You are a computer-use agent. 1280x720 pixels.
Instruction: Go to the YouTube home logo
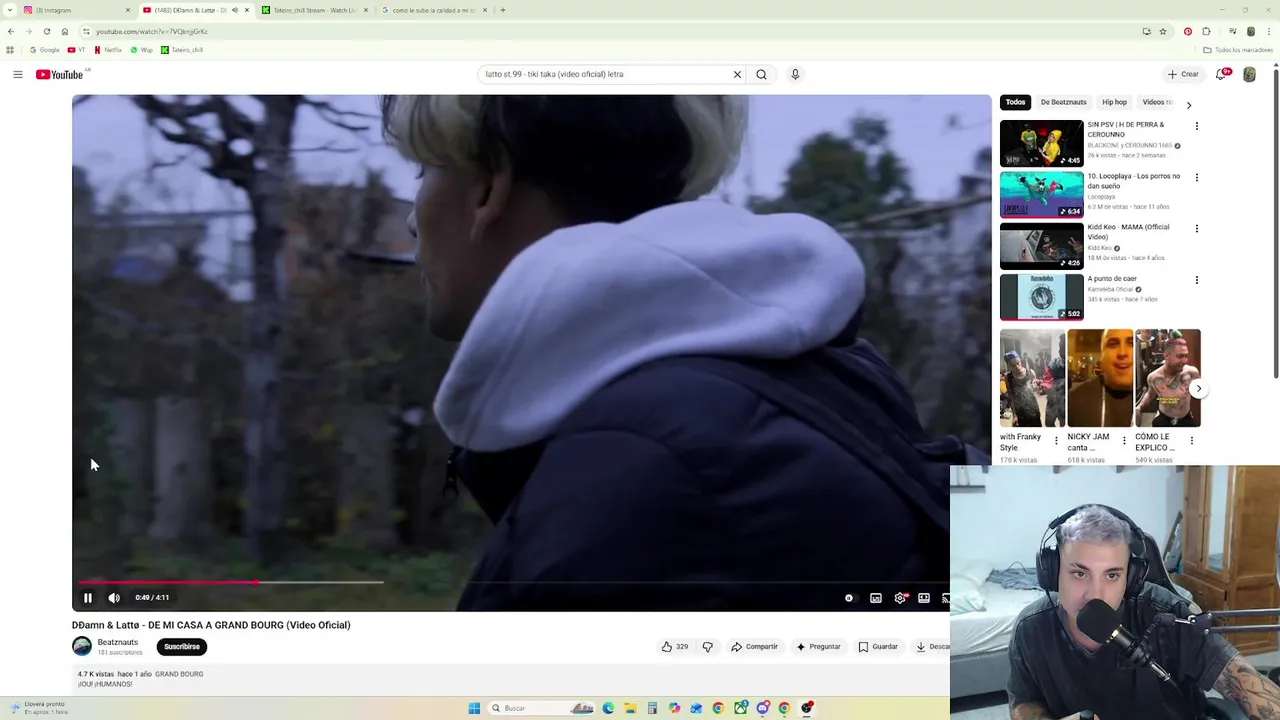click(x=60, y=74)
